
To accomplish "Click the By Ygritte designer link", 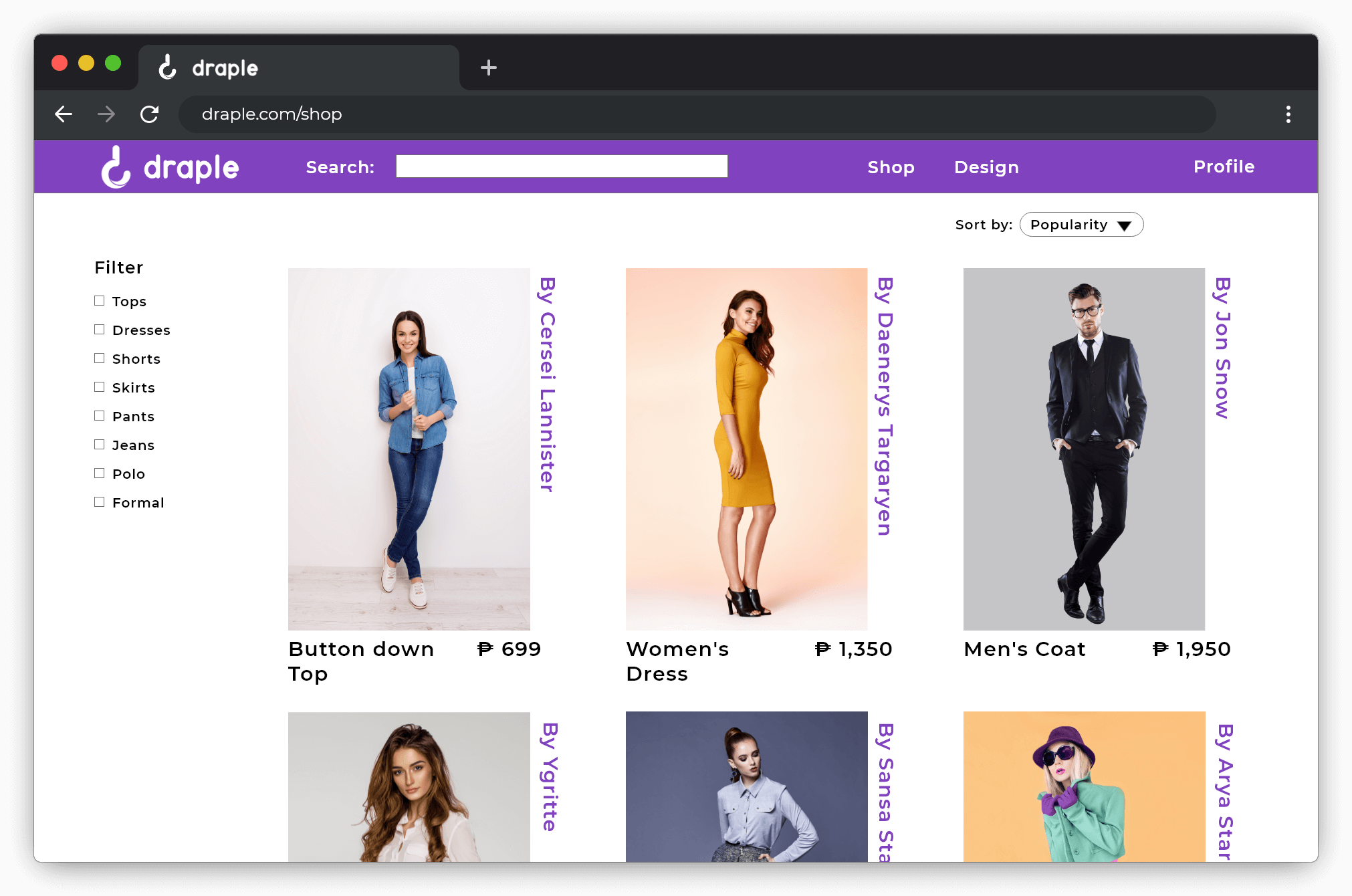I will tap(550, 777).
